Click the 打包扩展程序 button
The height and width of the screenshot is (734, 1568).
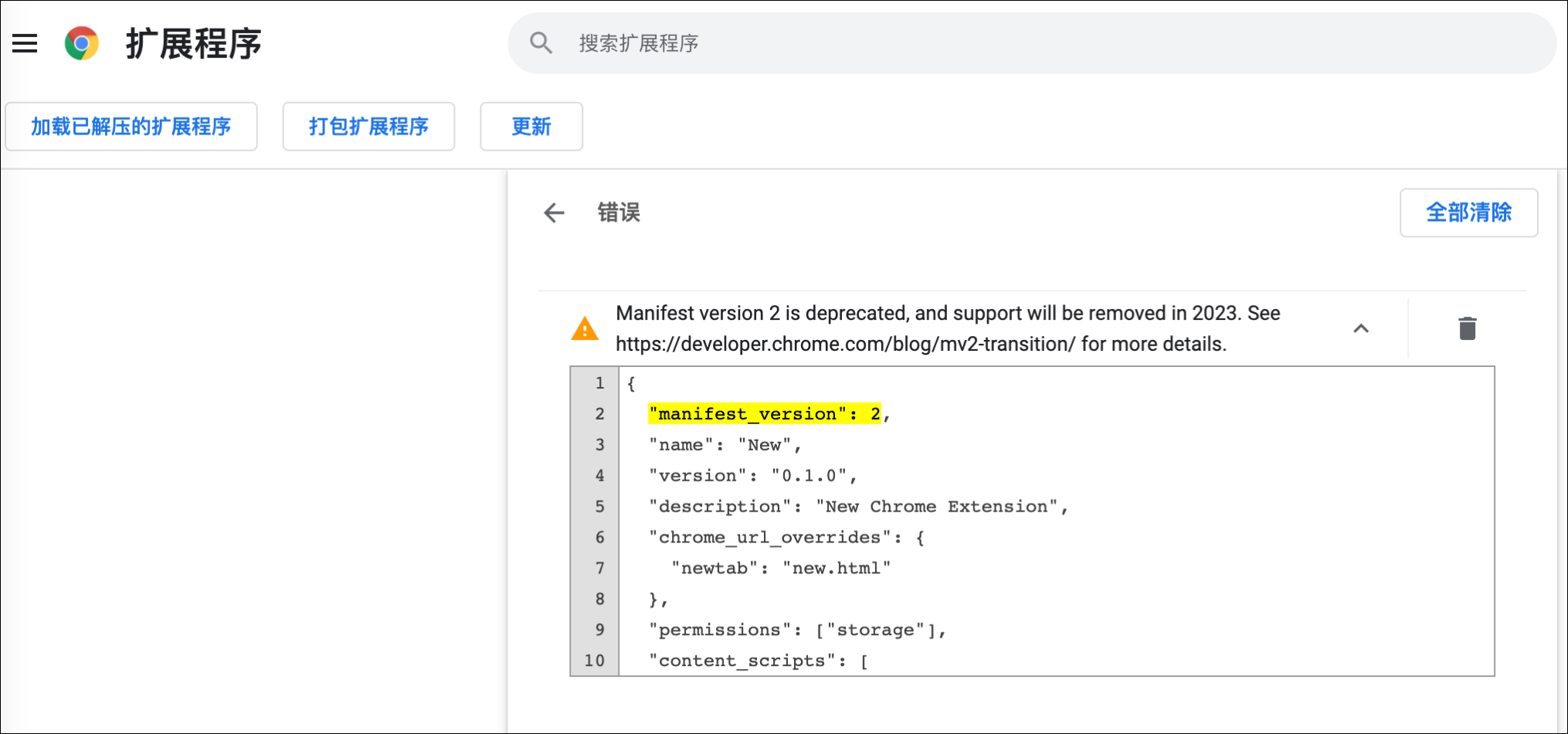pyautogui.click(x=368, y=126)
